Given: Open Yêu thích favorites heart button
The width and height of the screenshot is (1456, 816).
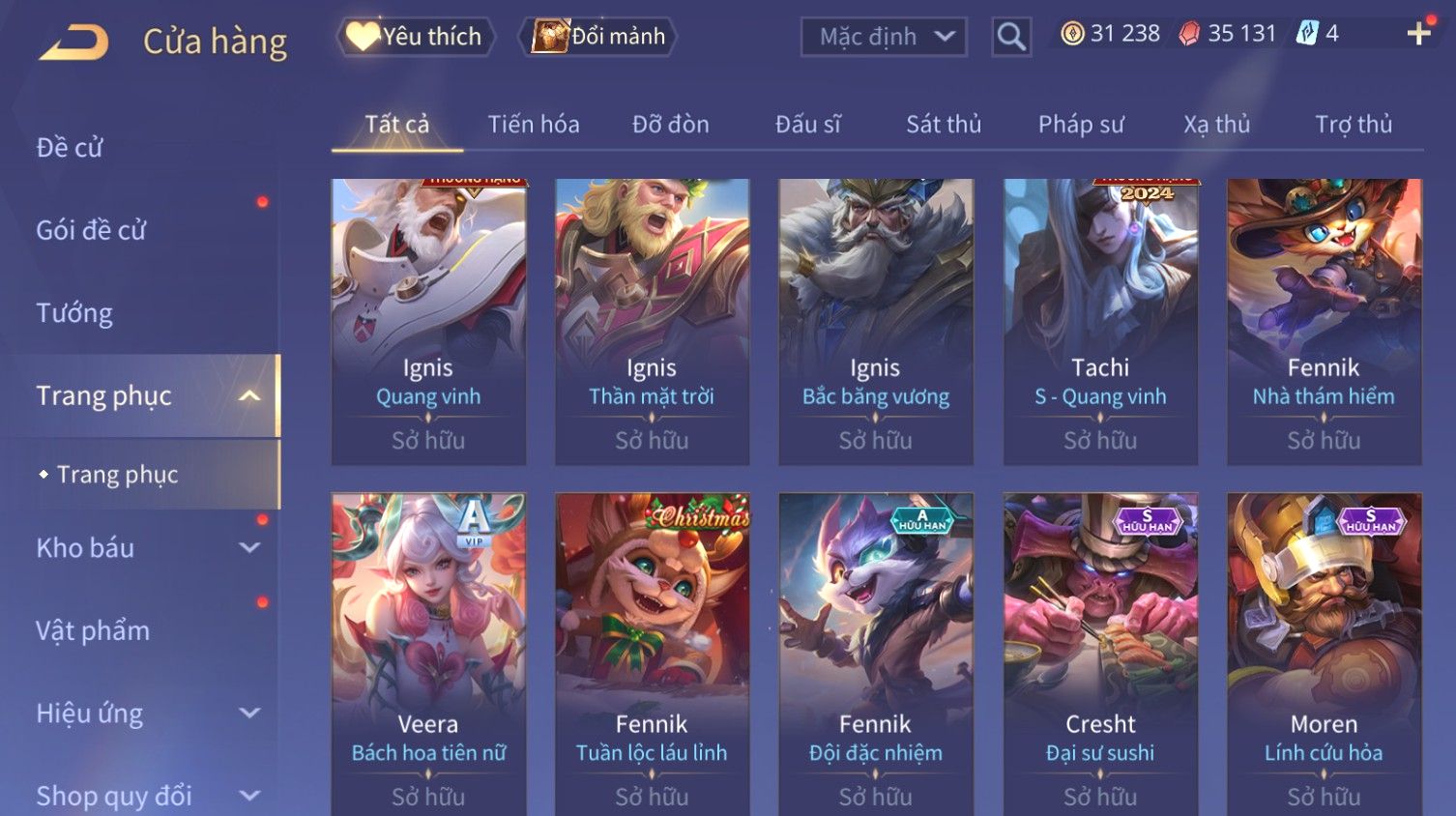Looking at the screenshot, I should point(415,37).
